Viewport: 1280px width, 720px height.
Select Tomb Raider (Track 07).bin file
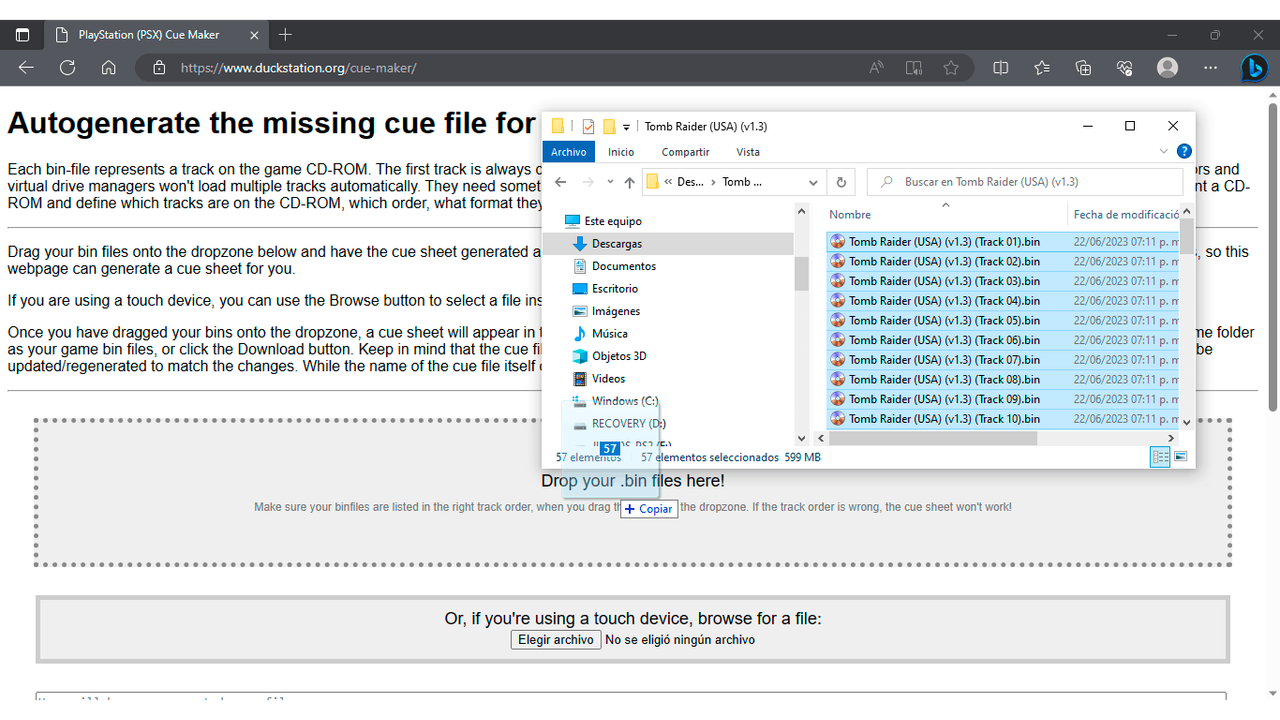pos(944,359)
